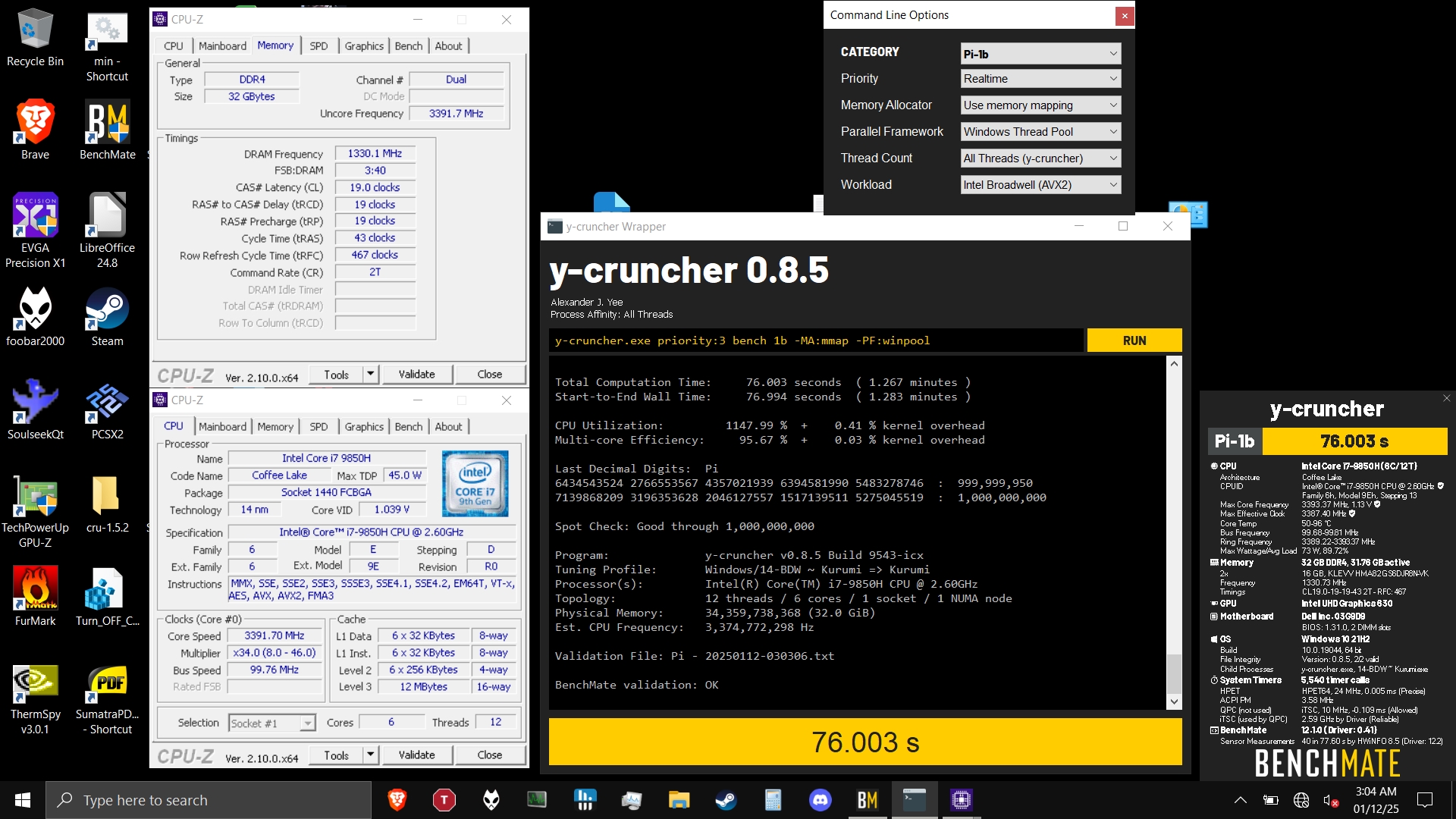Open the TechPowerUp GPU-Z desktop icon
This screenshot has height=819, width=1456.
coord(35,510)
